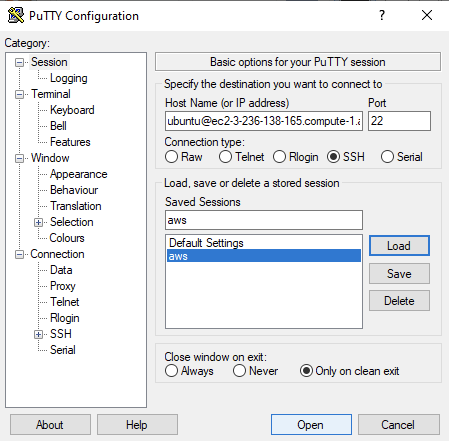Screen dimensions: 449x441
Task: Click the question mark help icon
Action: point(382,15)
